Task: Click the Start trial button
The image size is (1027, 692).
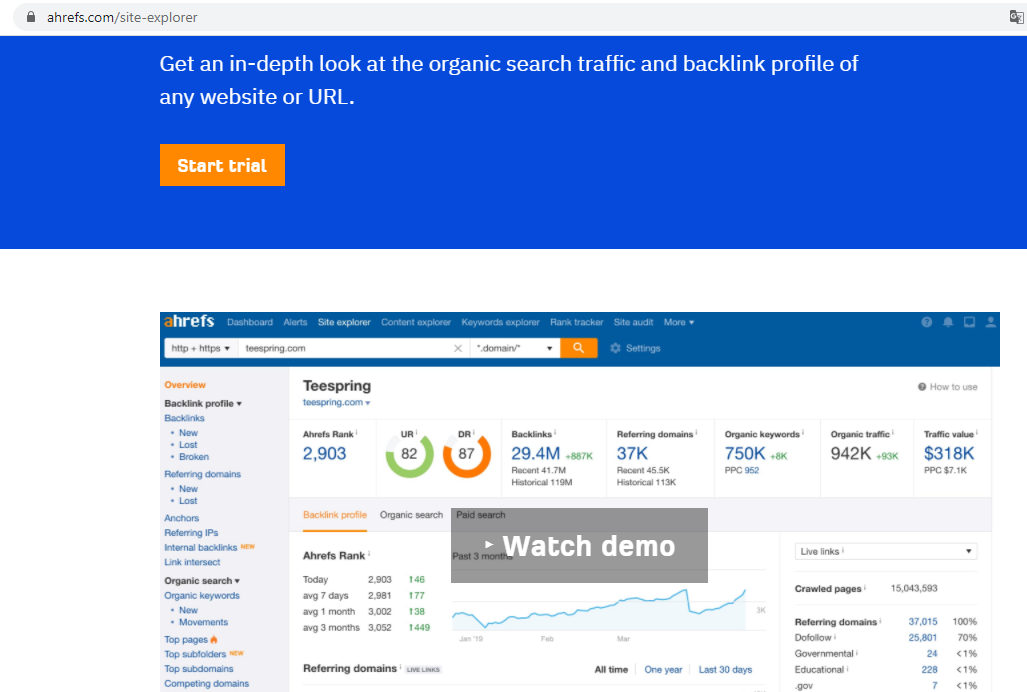Action: pos(222,165)
